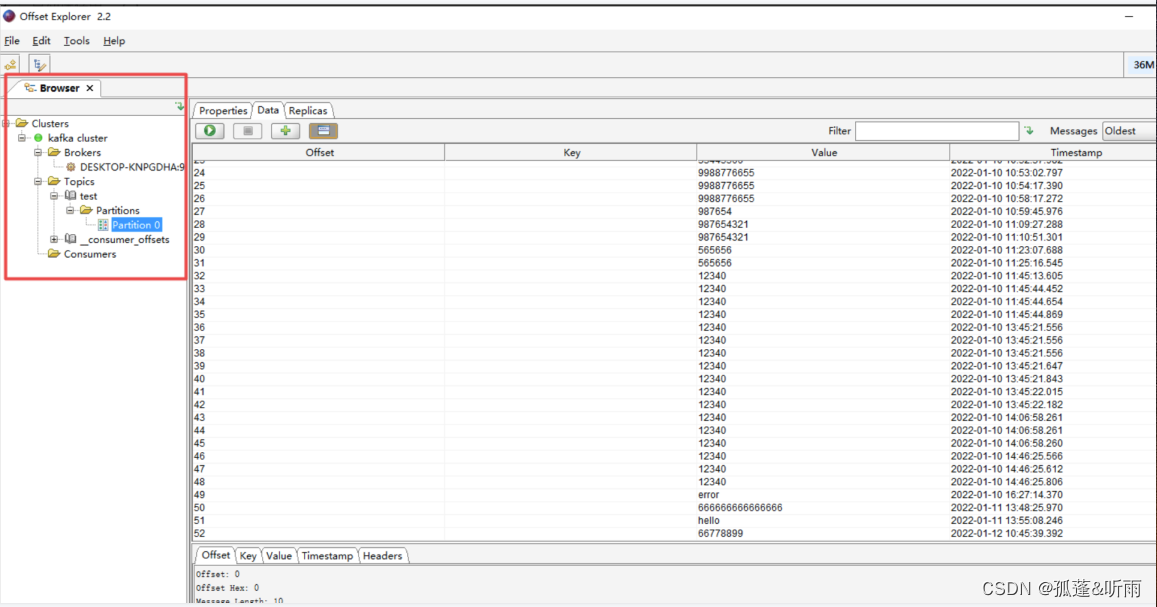Image resolution: width=1157 pixels, height=607 pixels.
Task: Click the add connection toolbar icon
Action: (x=11, y=65)
